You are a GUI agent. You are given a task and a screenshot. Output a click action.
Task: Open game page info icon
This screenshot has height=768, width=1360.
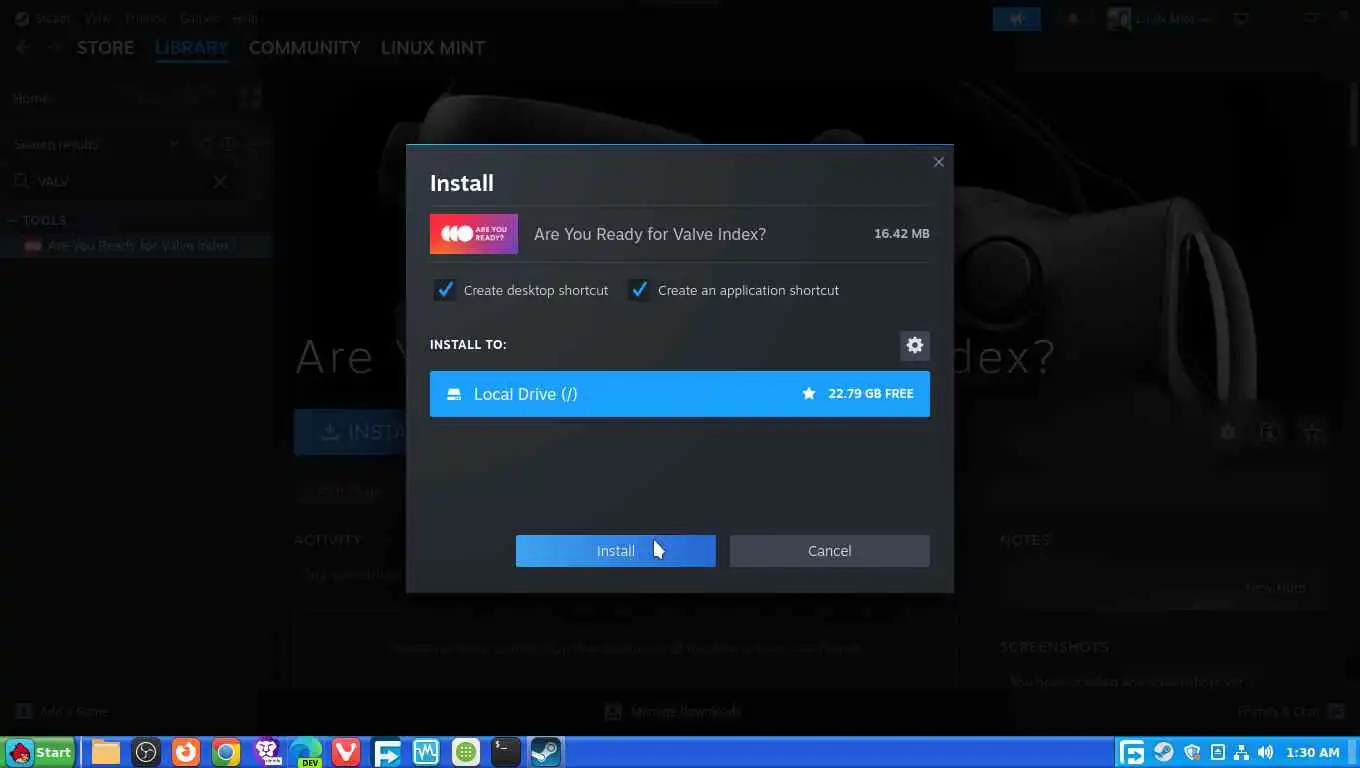pyautogui.click(x=1269, y=432)
